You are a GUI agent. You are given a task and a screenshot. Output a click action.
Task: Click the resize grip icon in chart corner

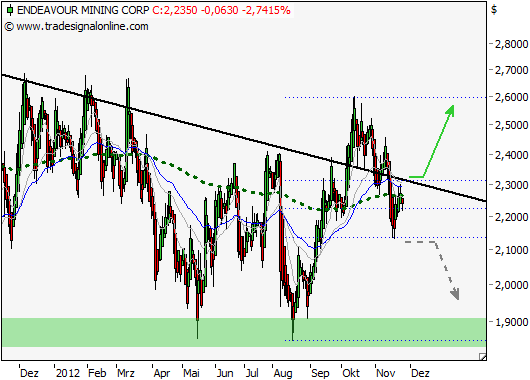(x=483, y=356)
